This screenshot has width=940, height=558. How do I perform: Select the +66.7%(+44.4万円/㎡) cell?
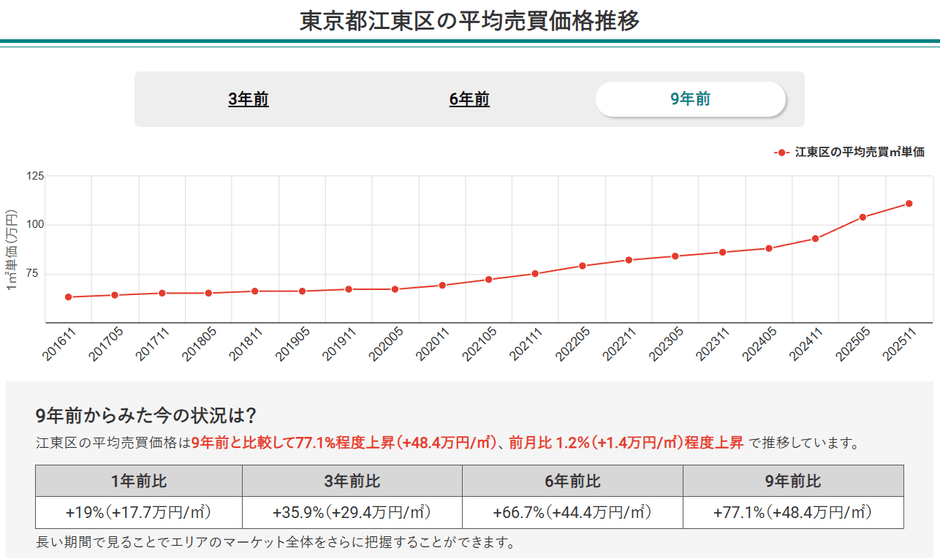(x=573, y=512)
